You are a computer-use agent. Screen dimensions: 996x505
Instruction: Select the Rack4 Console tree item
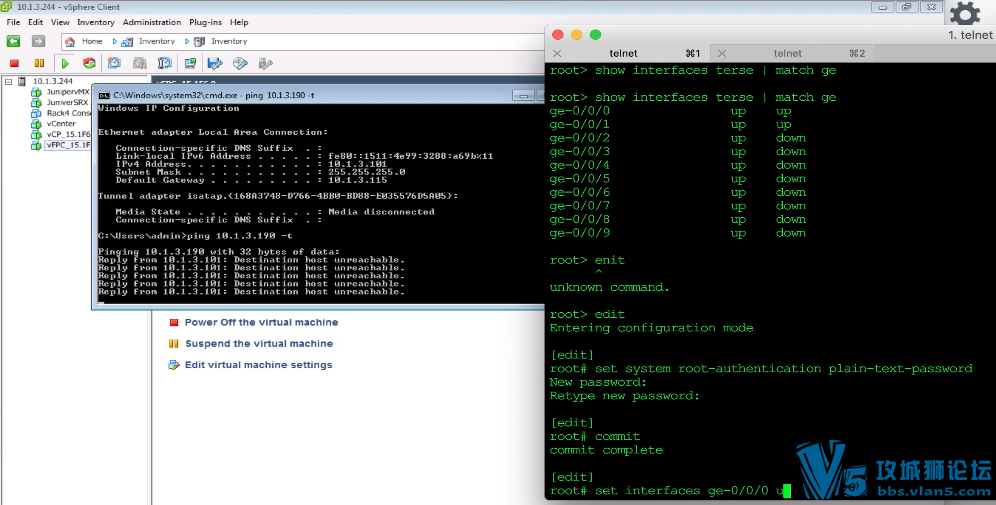click(x=68, y=113)
